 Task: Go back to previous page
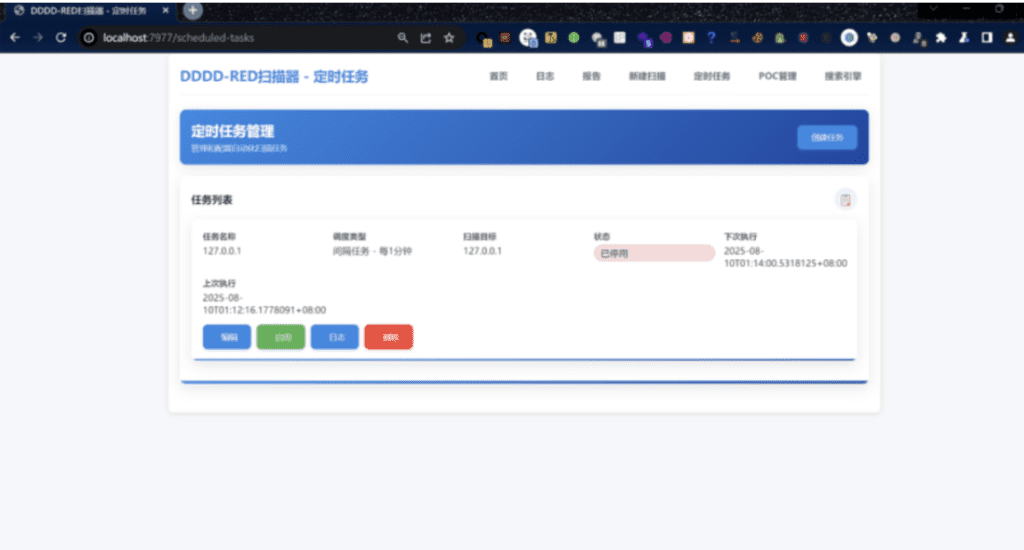pos(14,38)
